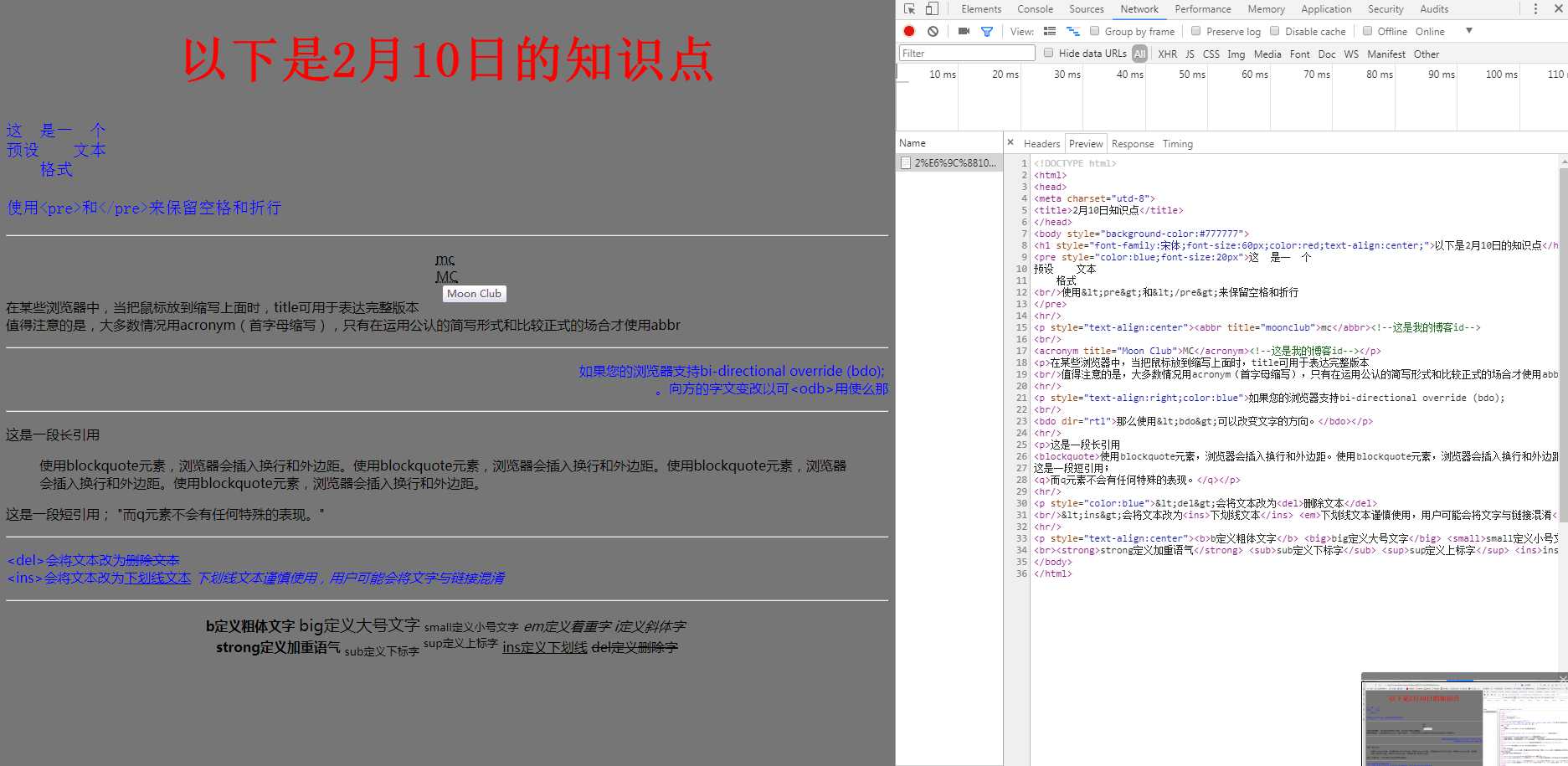
Task: Show the request Headers tab
Action: coord(1041,144)
